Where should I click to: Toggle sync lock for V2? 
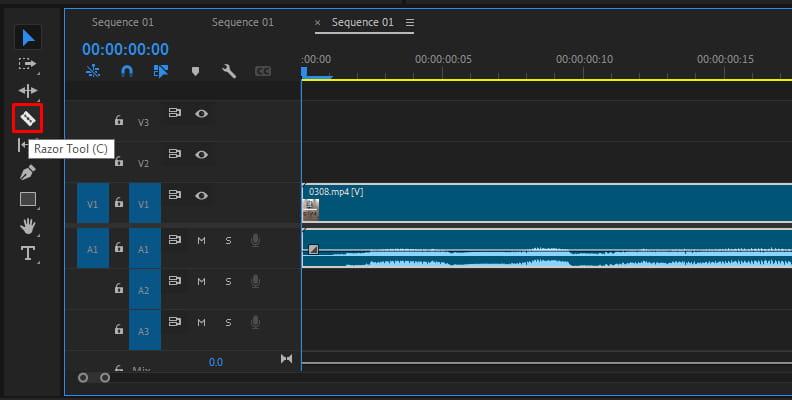click(175, 154)
